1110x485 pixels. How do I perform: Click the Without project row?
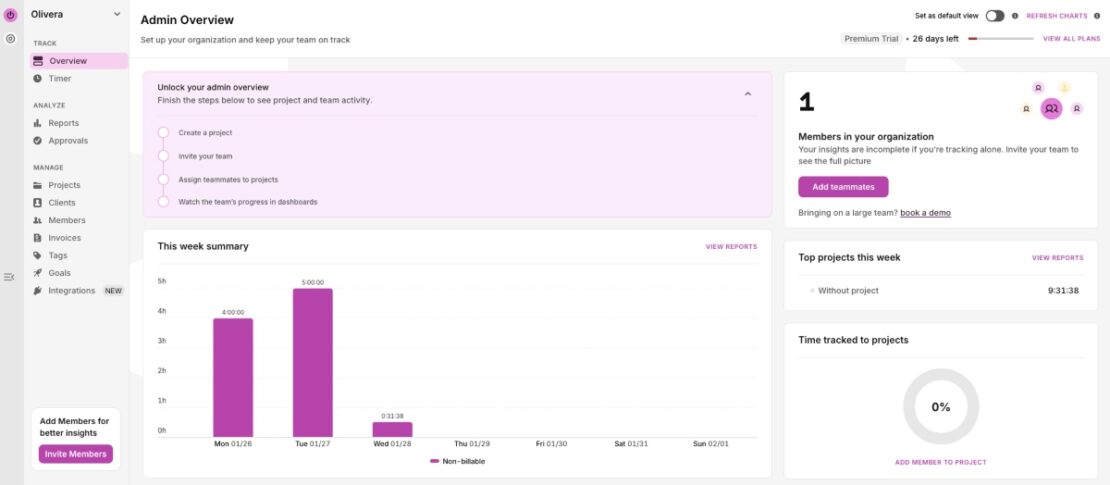tap(941, 291)
